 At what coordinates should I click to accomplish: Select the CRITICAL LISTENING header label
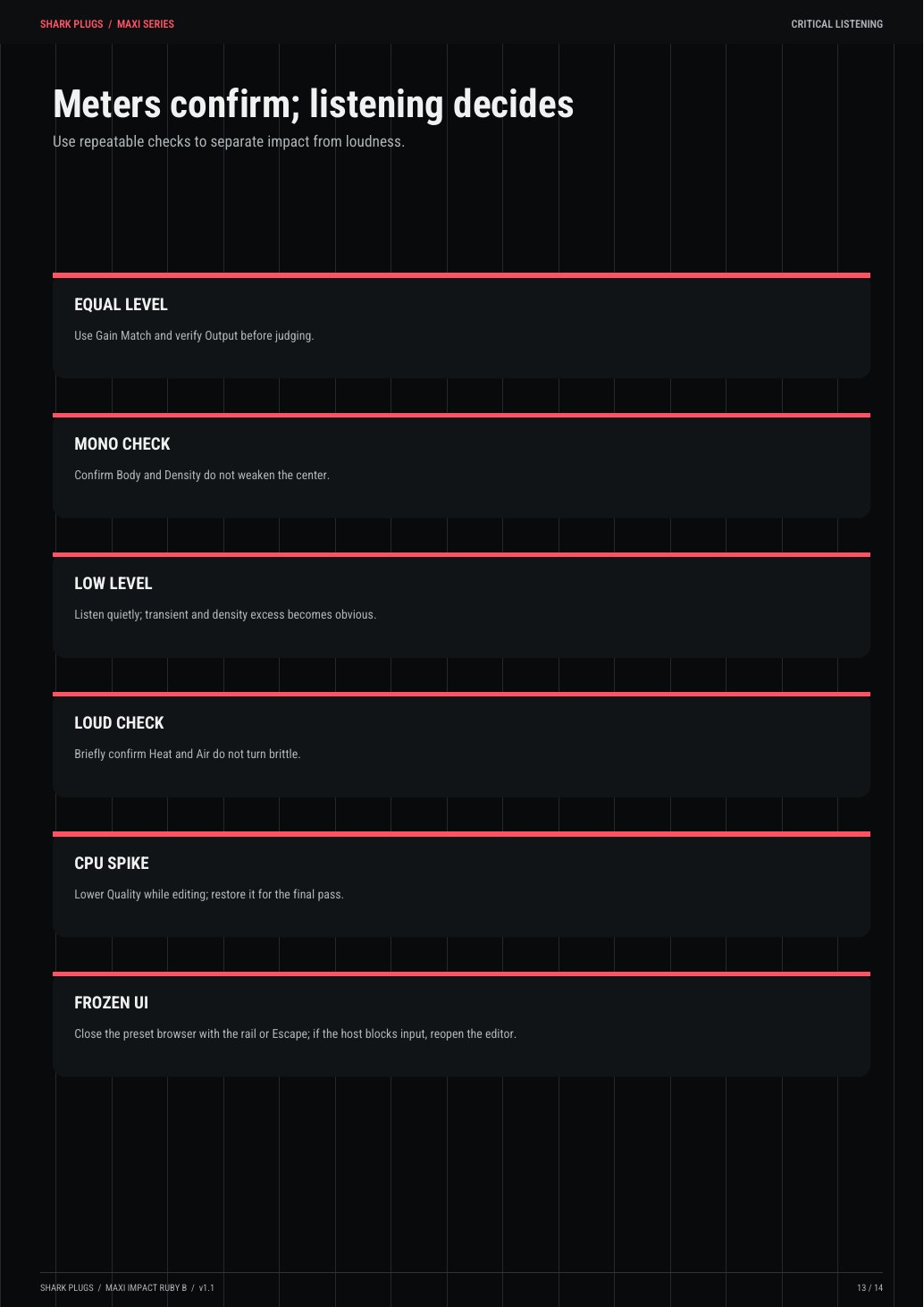point(836,24)
